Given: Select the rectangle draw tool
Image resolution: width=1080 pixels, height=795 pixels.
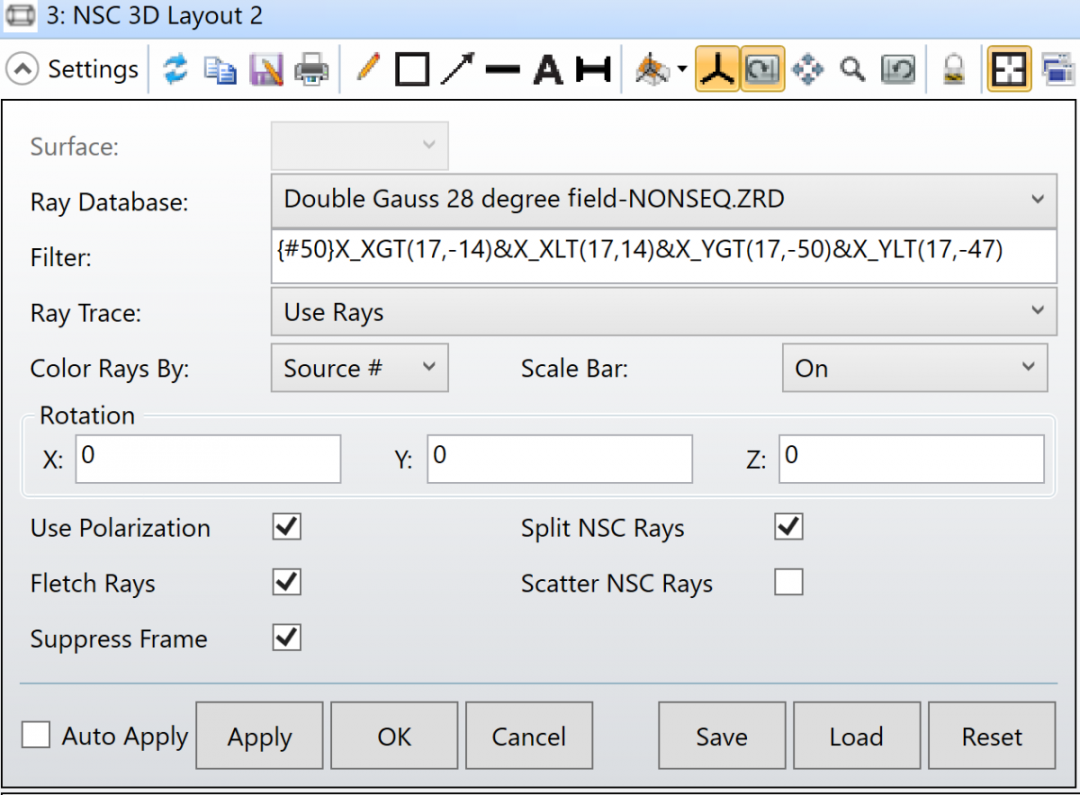Looking at the screenshot, I should pyautogui.click(x=412, y=70).
